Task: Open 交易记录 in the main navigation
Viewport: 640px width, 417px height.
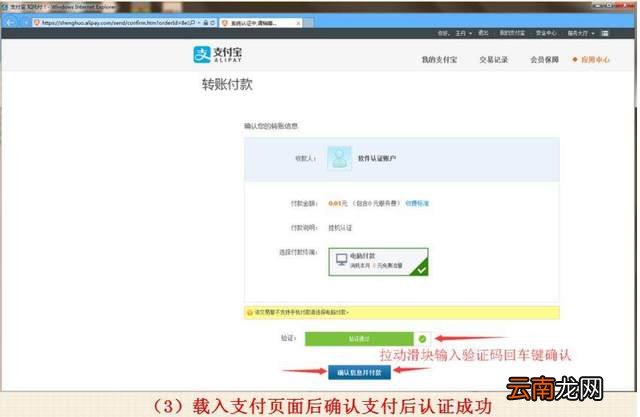Action: pyautogui.click(x=493, y=60)
